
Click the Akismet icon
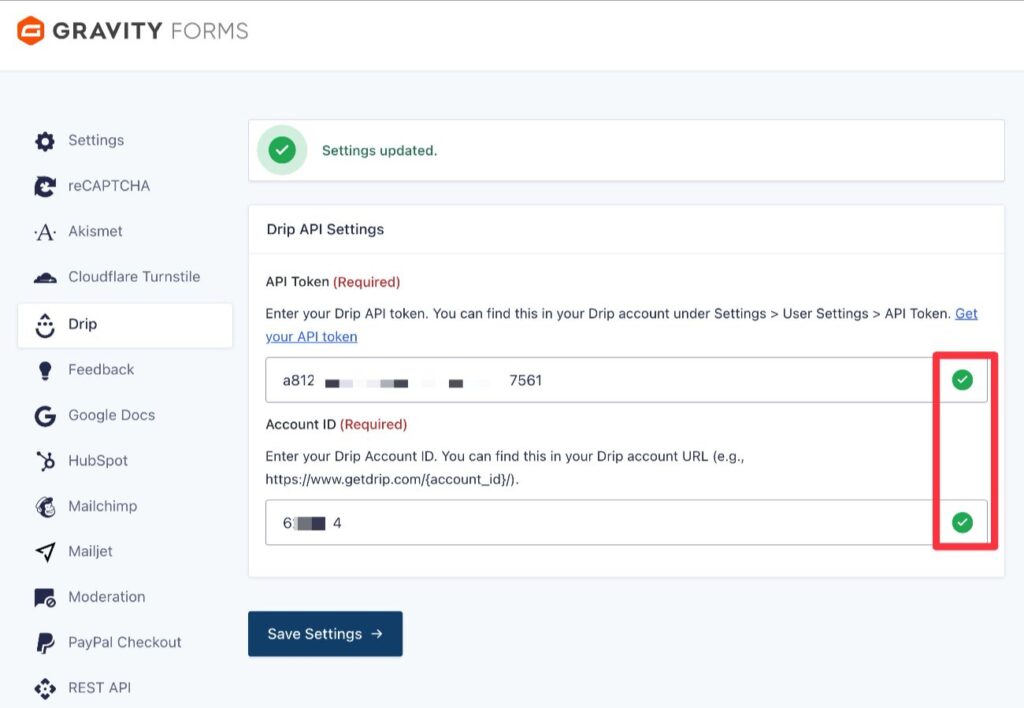(x=45, y=232)
